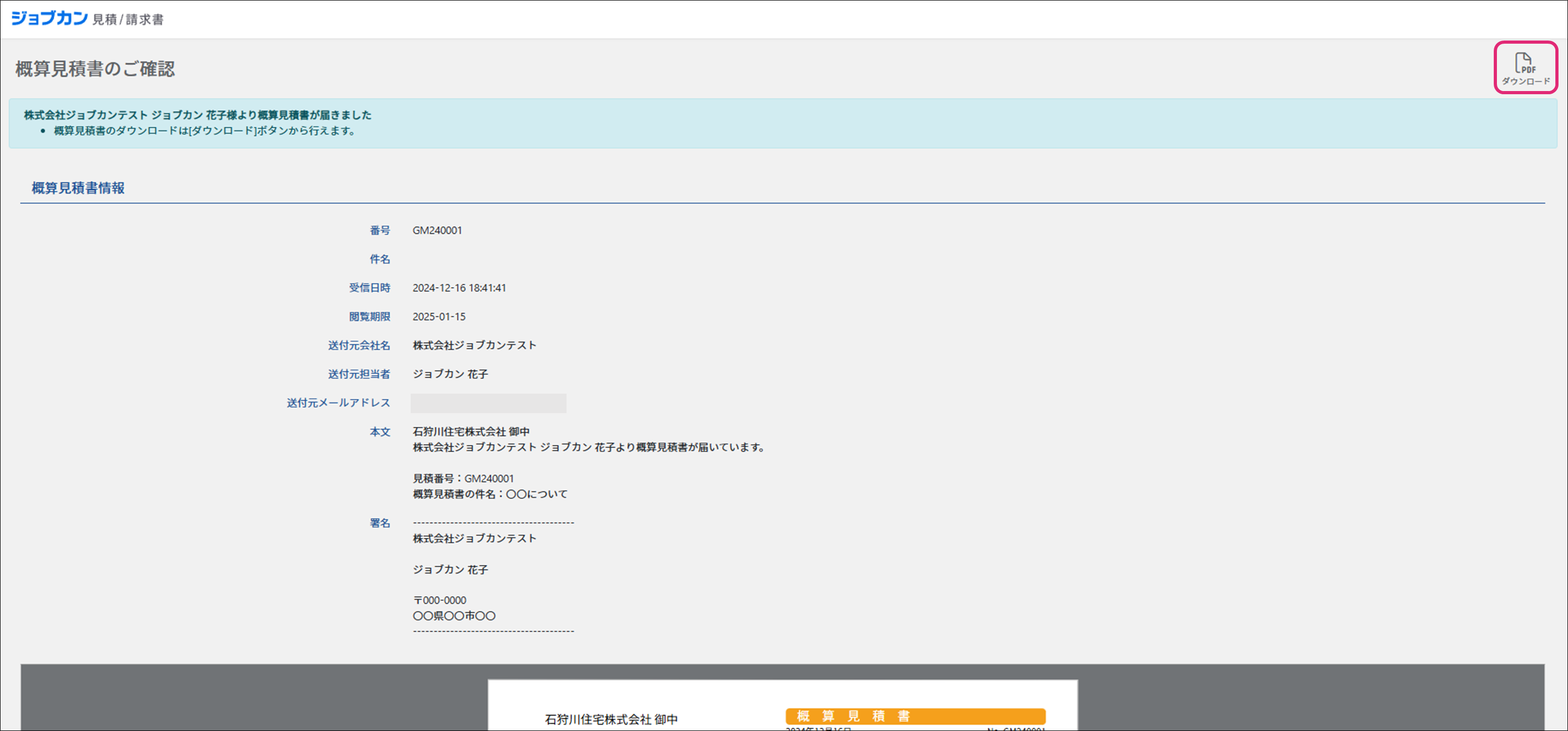Click the 閲覧期限 date 2025-01-15
The image size is (1568, 731).
(439, 316)
